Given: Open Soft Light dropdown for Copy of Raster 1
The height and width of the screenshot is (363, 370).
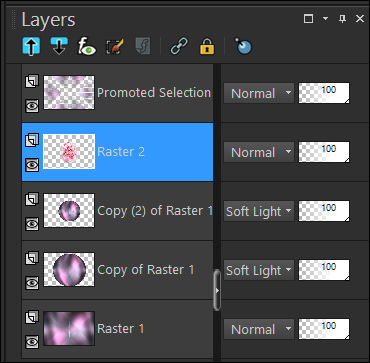Looking at the screenshot, I should point(259,270).
